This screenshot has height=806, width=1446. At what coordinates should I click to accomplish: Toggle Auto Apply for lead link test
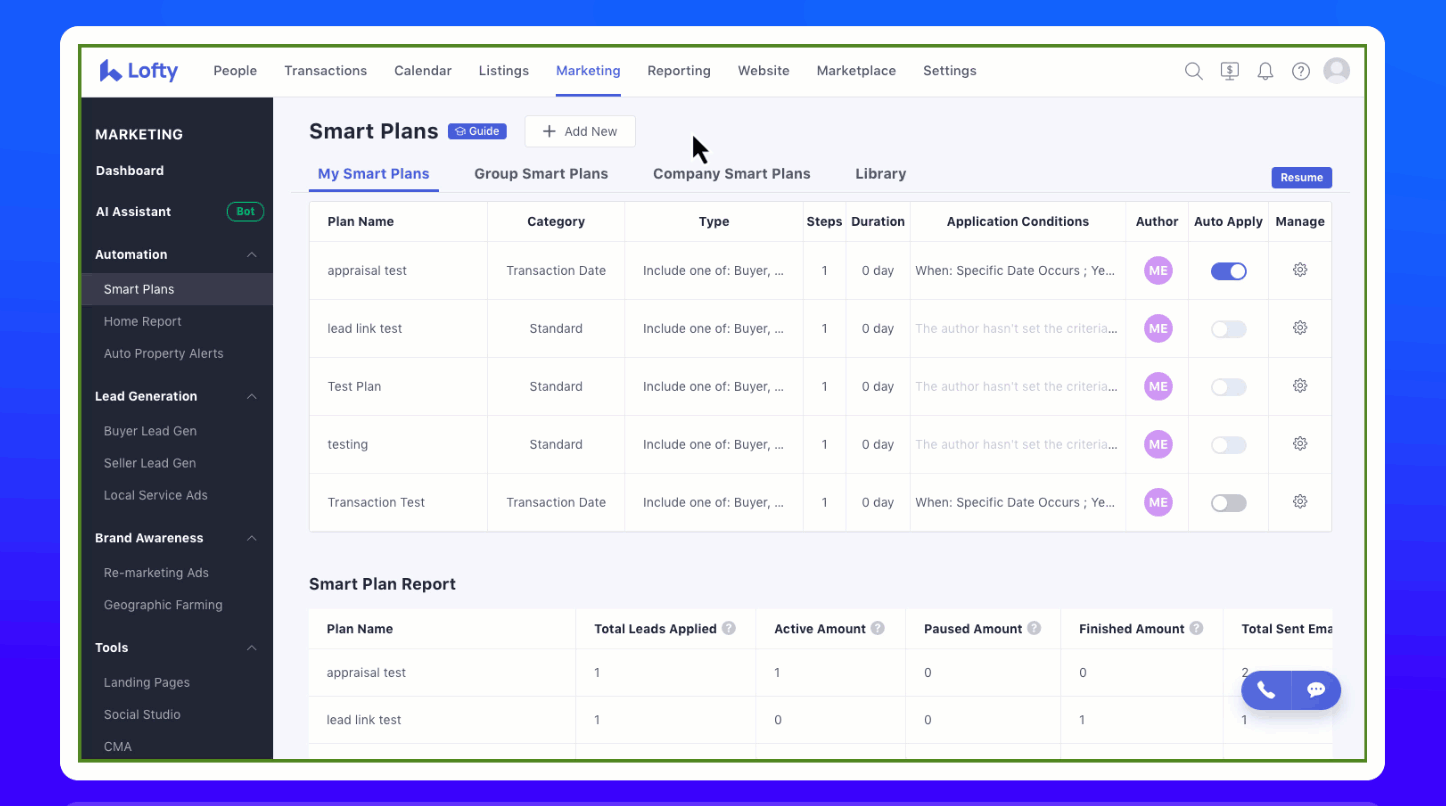tap(1228, 329)
